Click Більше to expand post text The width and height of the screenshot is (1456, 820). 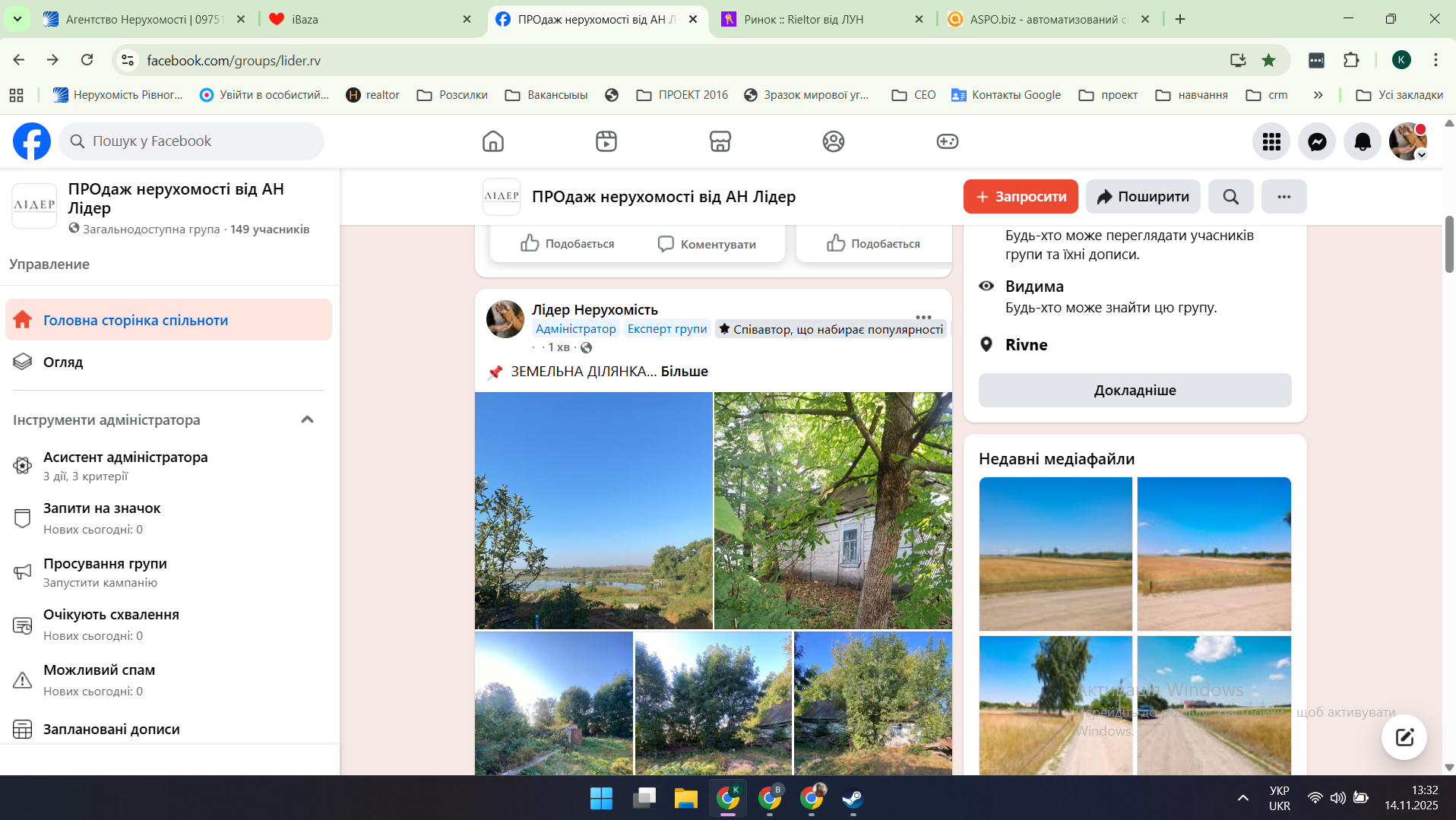pyautogui.click(x=684, y=372)
